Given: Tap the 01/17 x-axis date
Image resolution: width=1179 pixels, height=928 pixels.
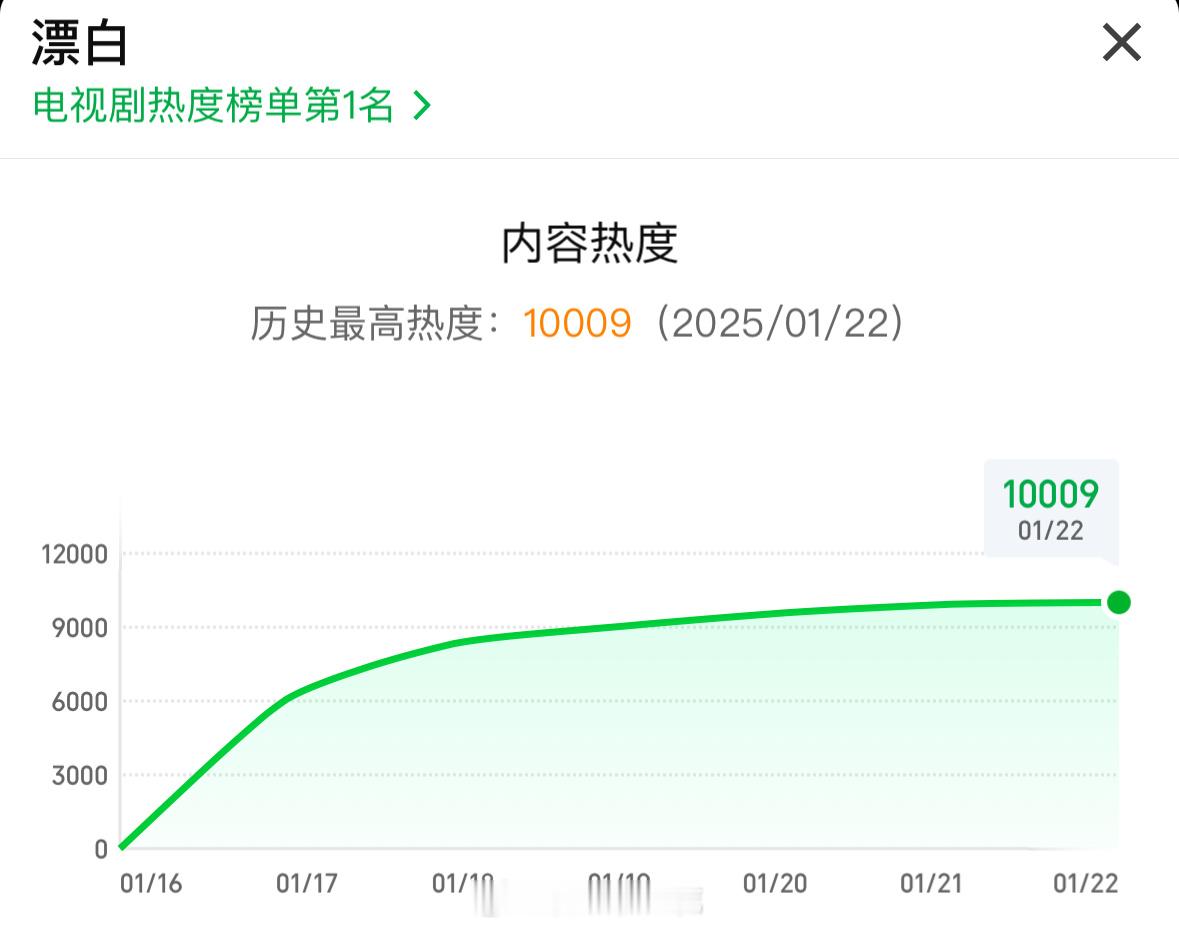Looking at the screenshot, I should (x=307, y=883).
